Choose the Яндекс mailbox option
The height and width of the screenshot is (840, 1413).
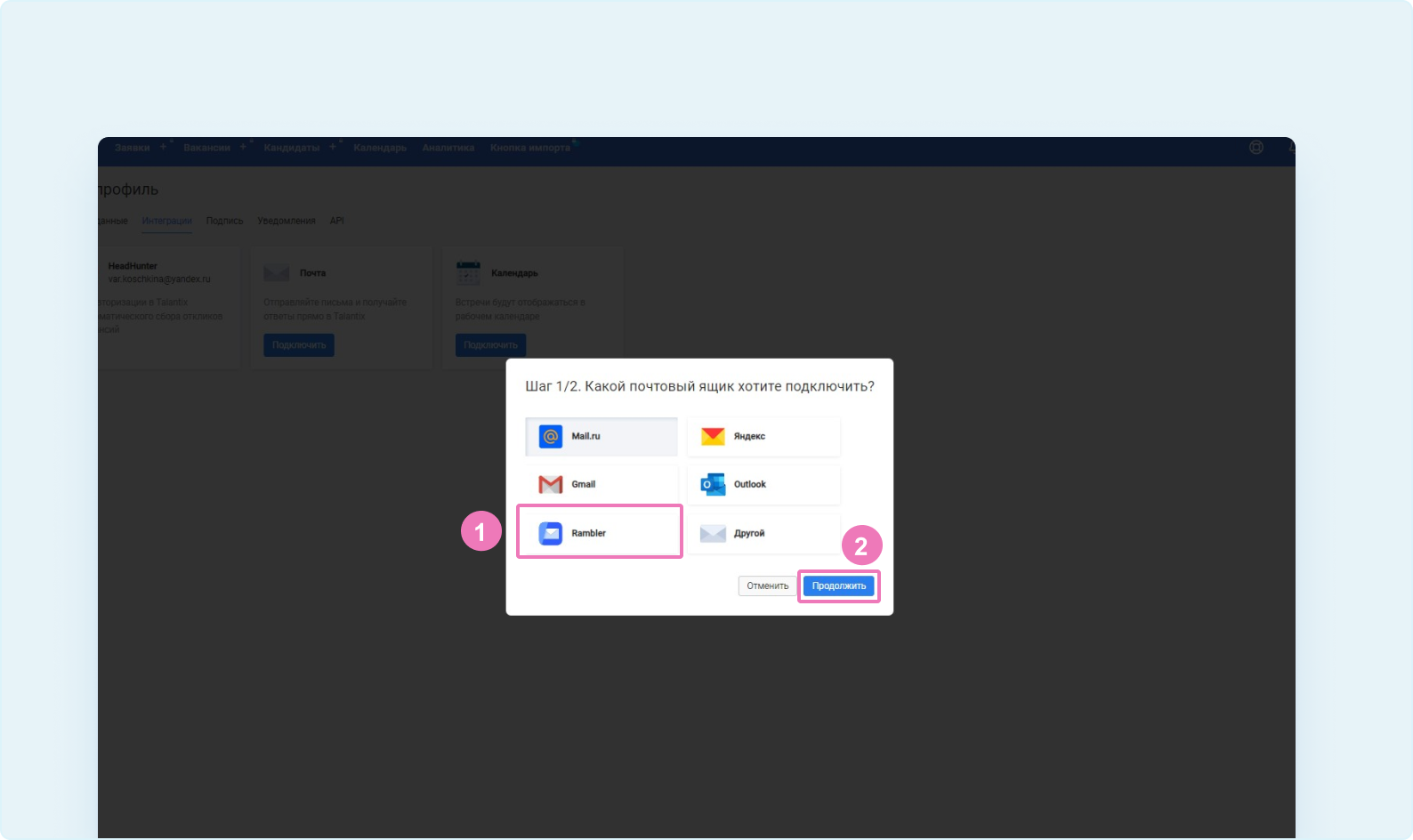(763, 436)
